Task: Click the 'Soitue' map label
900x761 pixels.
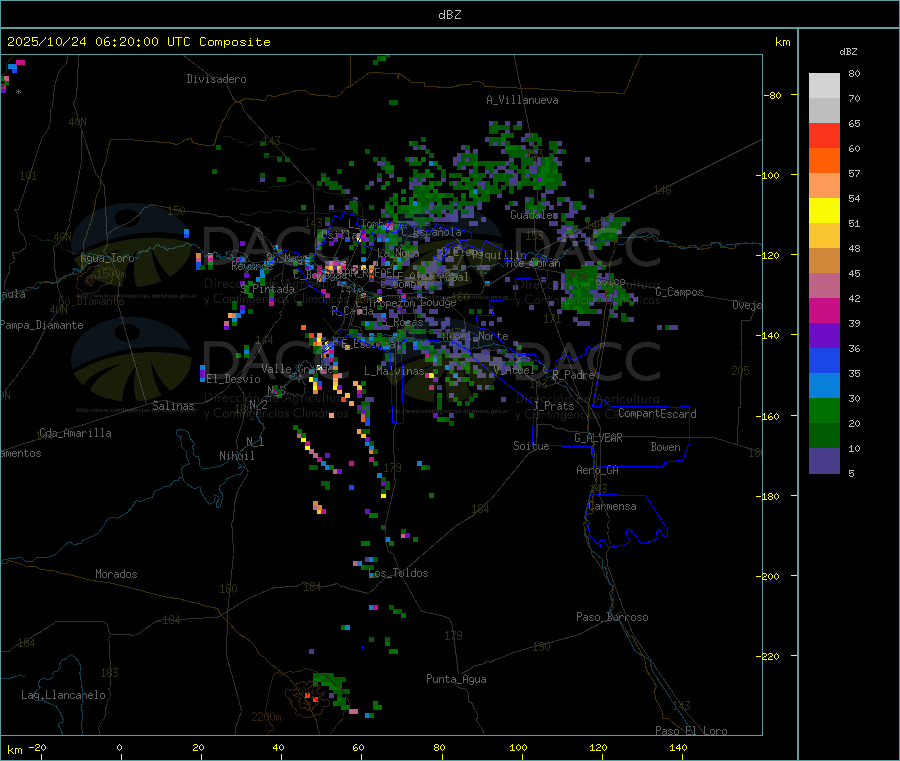Action: point(531,446)
